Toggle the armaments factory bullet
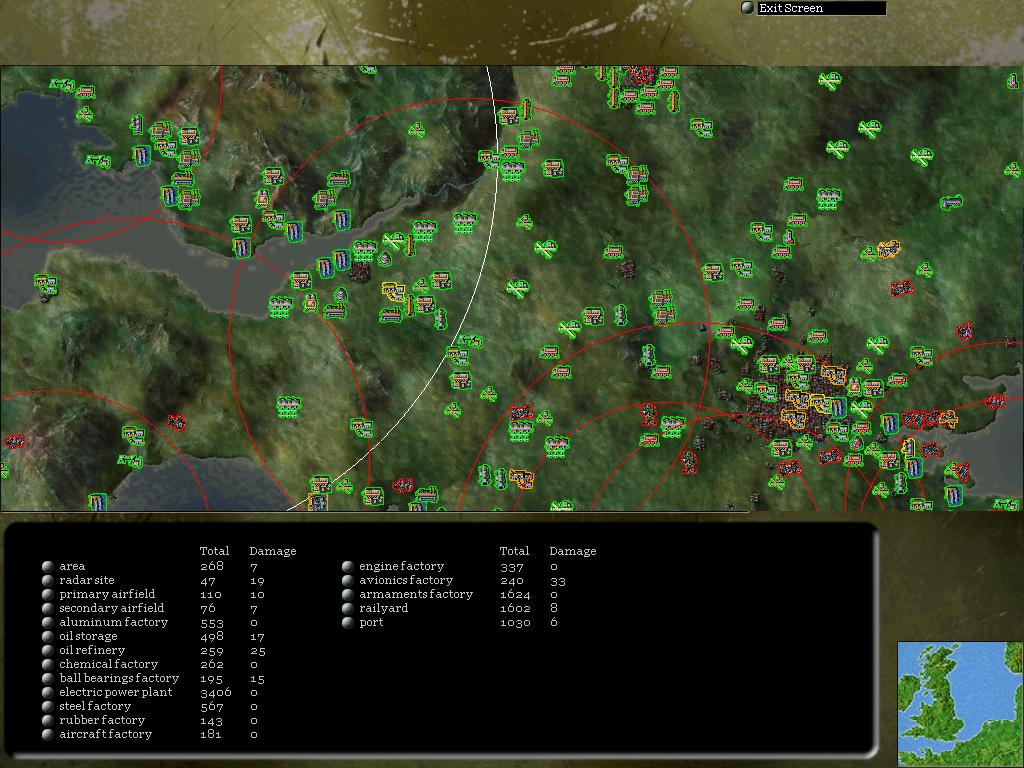The height and width of the screenshot is (768, 1024). (348, 594)
